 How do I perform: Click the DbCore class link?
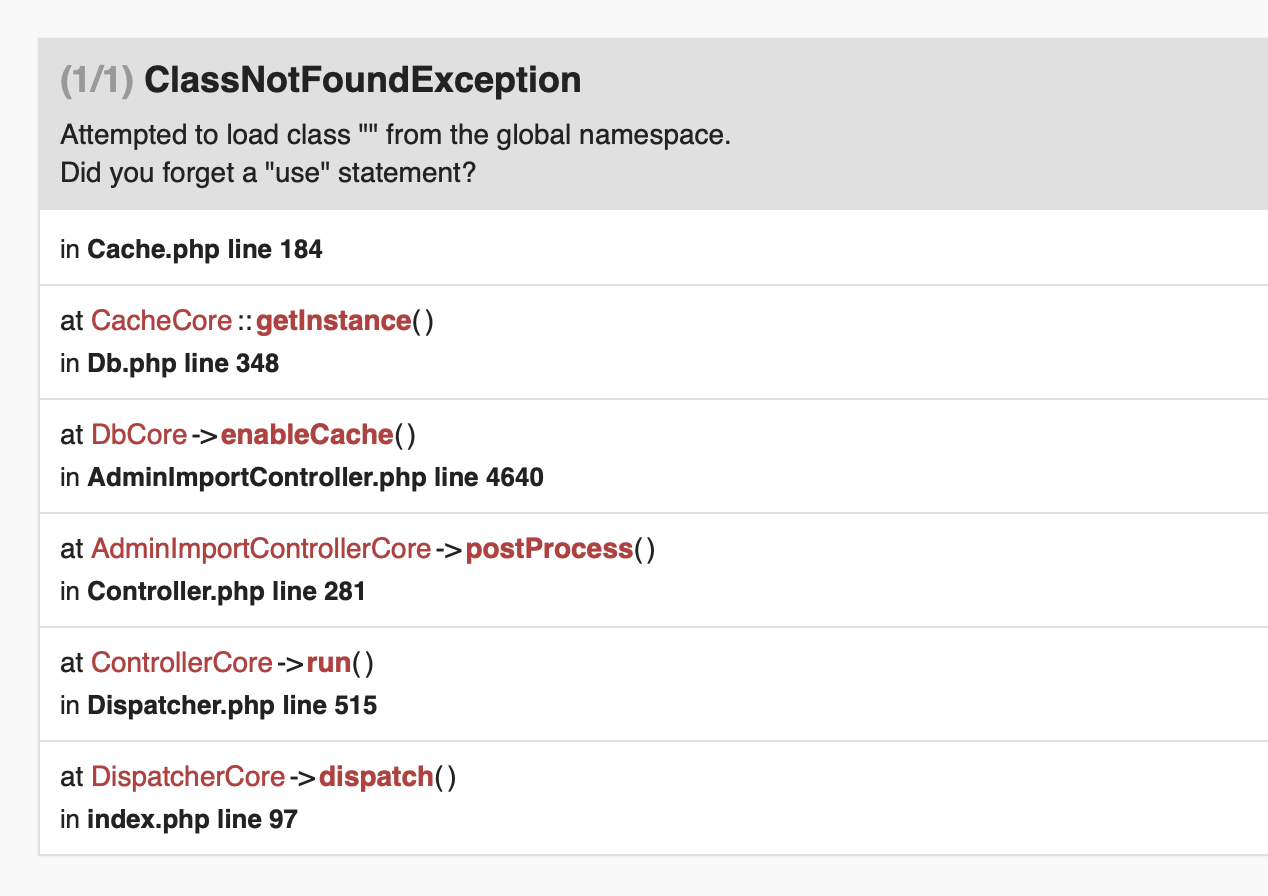pos(139,435)
